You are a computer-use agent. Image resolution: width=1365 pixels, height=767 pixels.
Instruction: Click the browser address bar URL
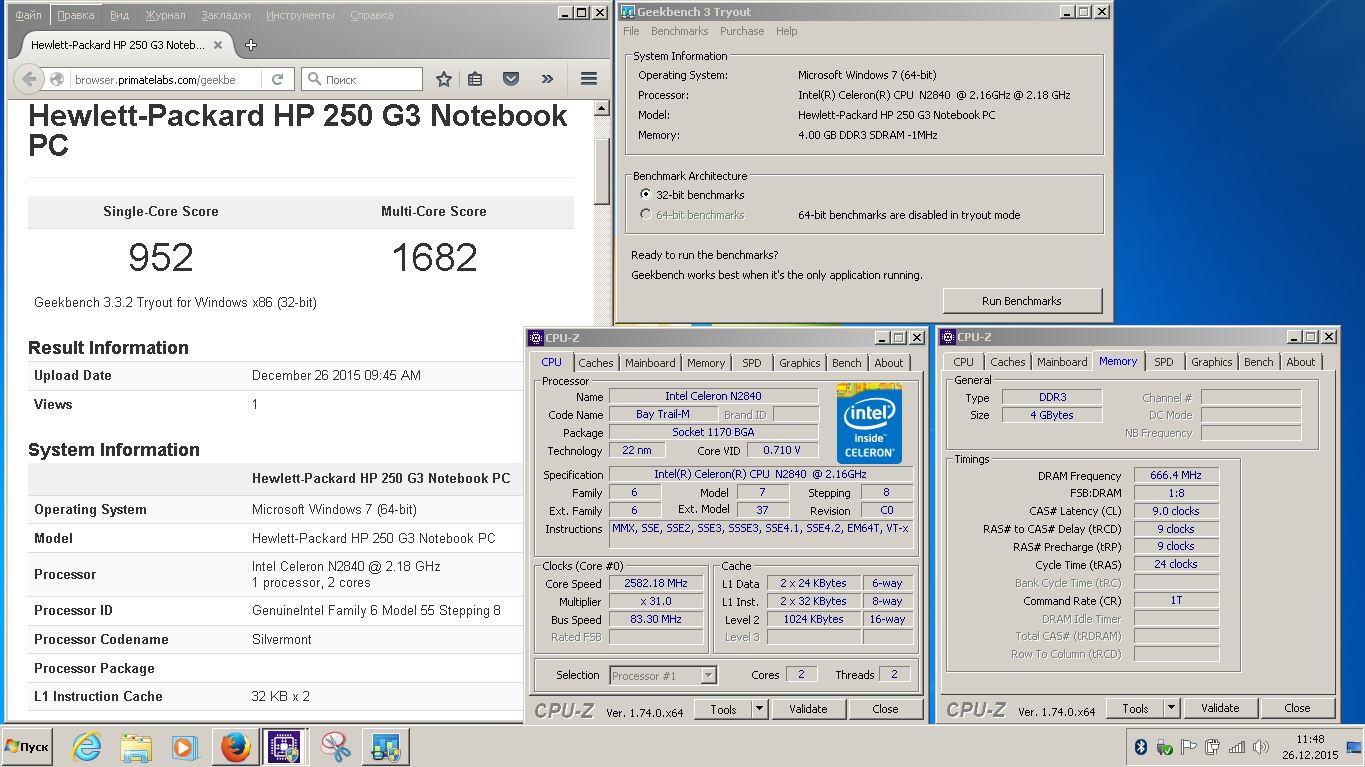[x=155, y=79]
